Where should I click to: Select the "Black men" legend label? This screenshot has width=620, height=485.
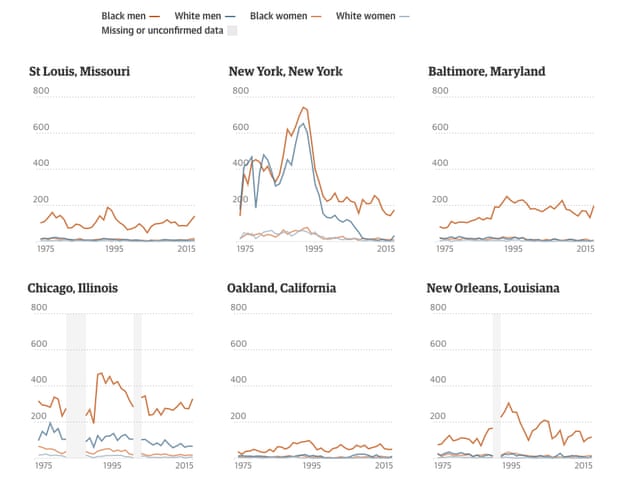pyautogui.click(x=120, y=16)
